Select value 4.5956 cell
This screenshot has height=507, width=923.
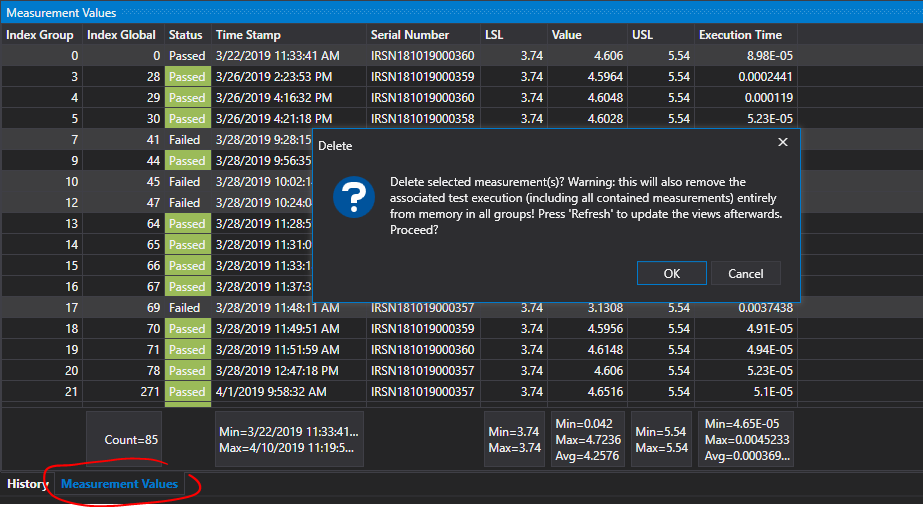coord(587,329)
